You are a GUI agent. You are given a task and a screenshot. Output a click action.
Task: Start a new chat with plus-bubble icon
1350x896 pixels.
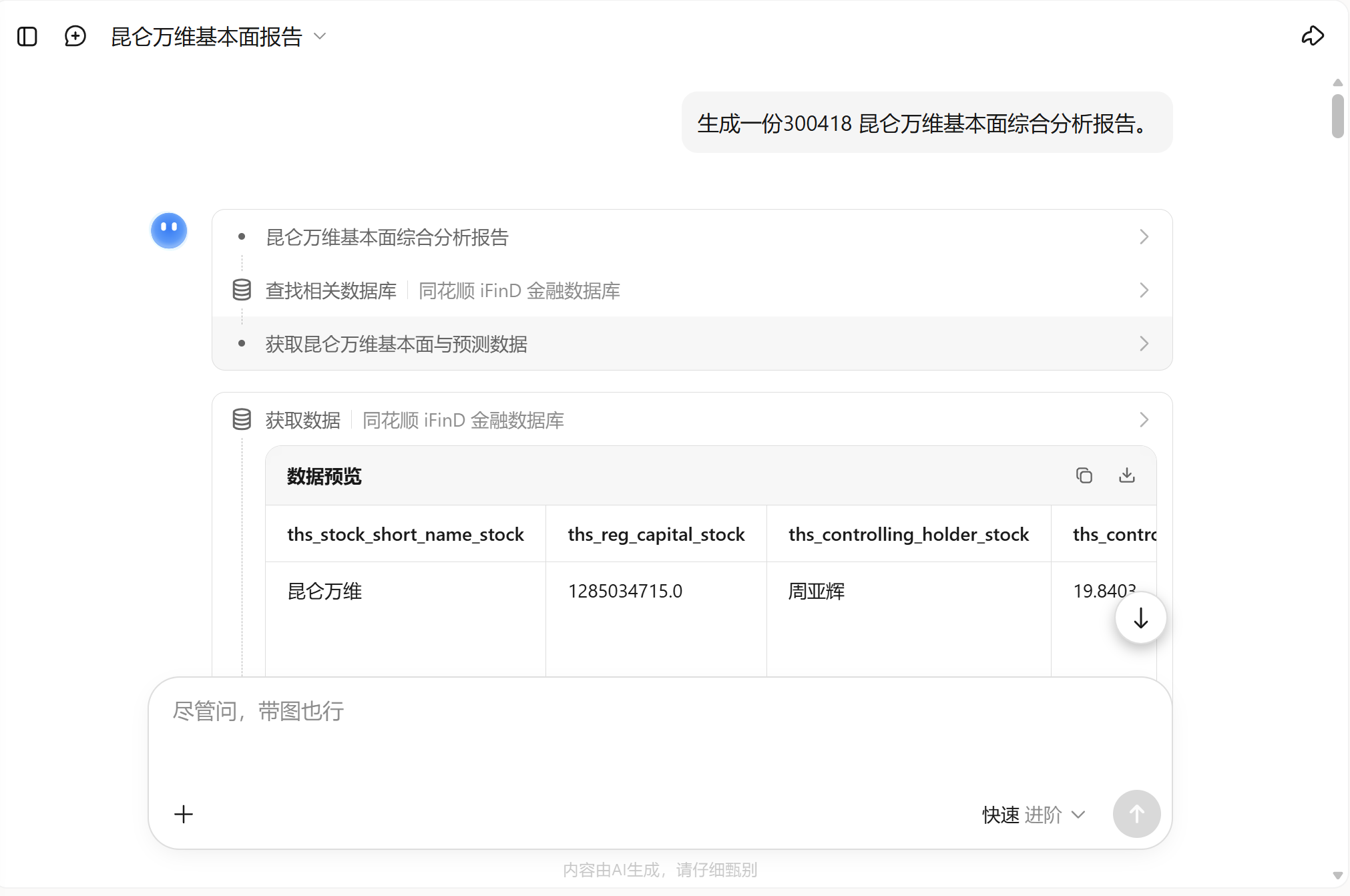tap(75, 36)
